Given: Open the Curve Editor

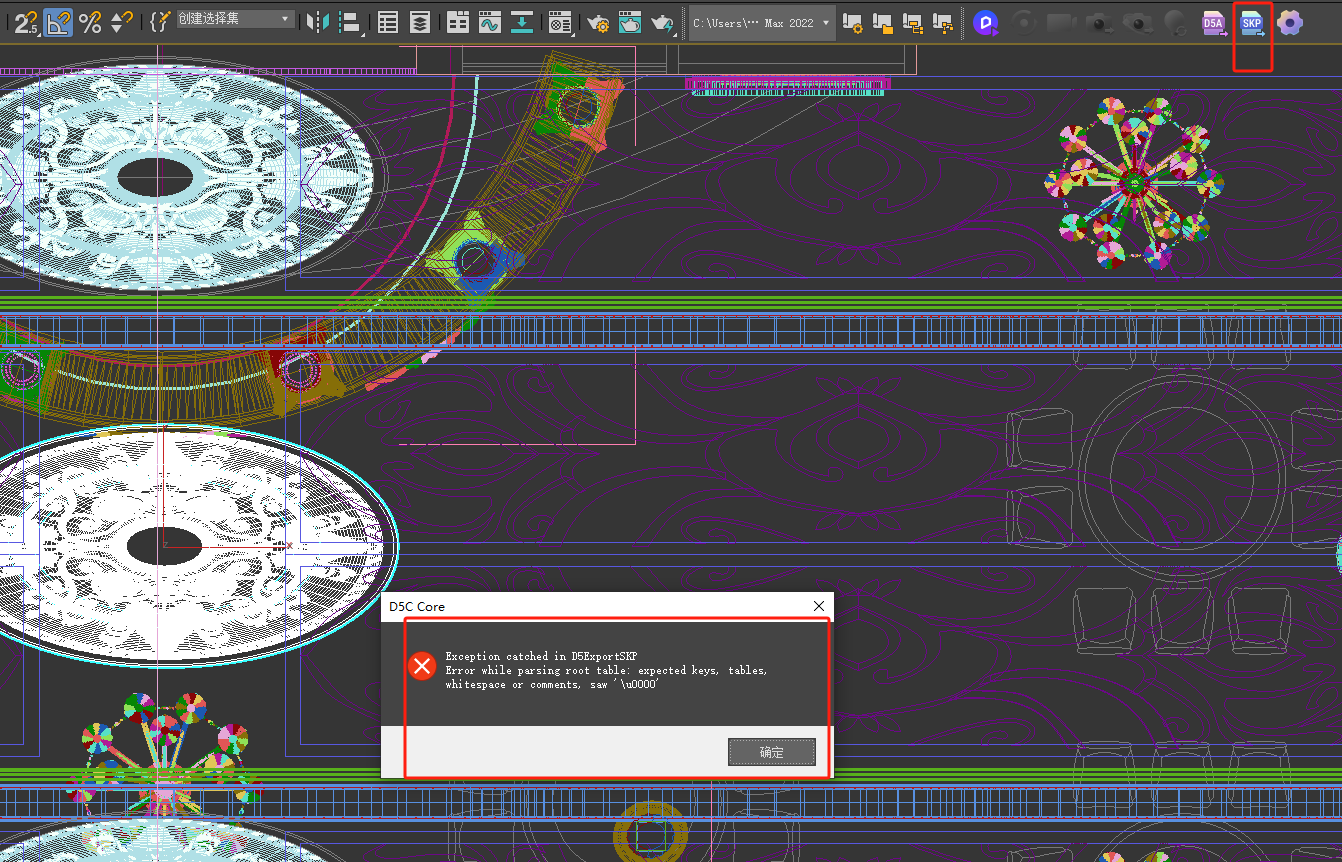Looking at the screenshot, I should point(490,21).
